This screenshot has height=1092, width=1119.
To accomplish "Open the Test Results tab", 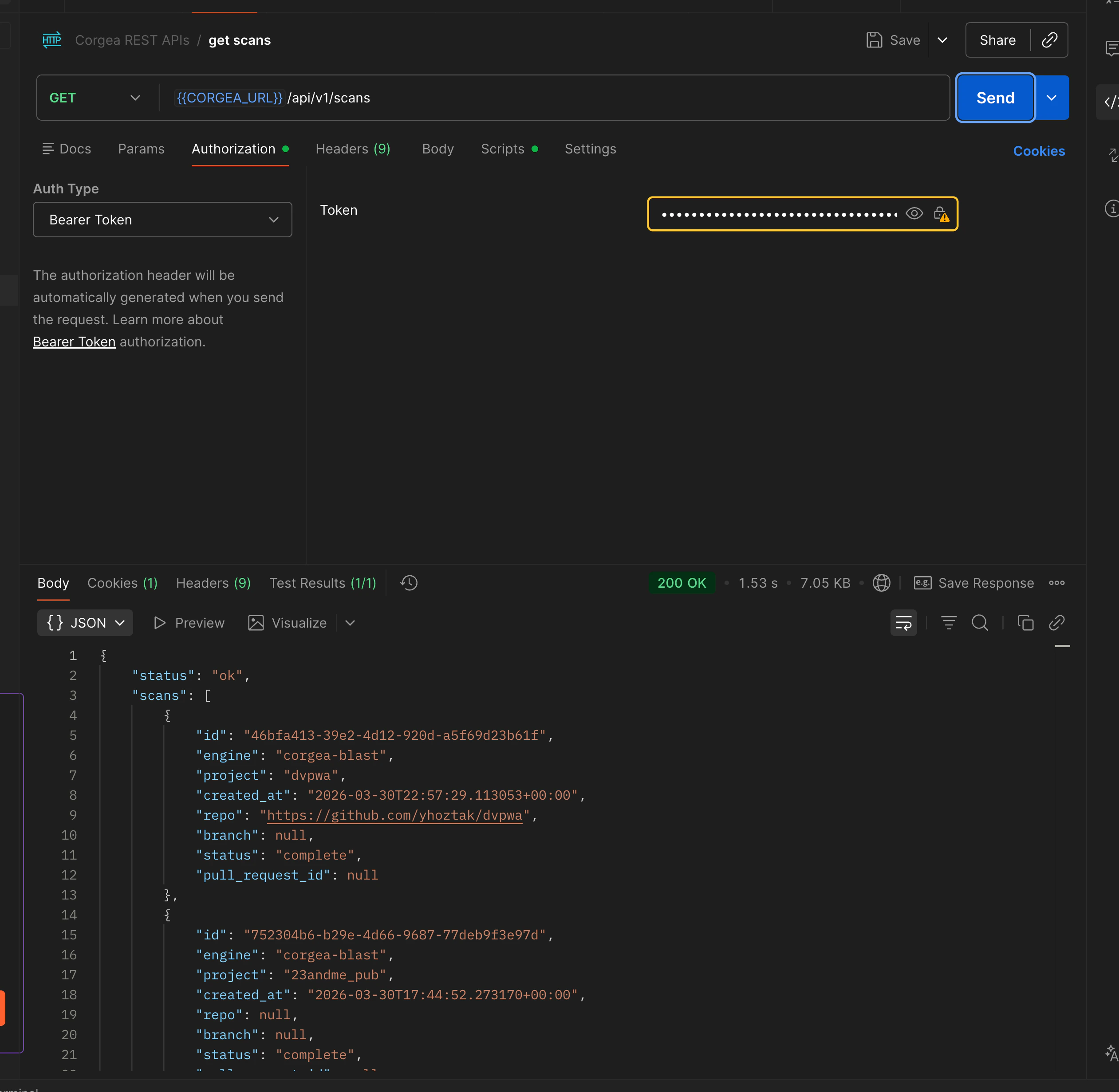I will 322,583.
